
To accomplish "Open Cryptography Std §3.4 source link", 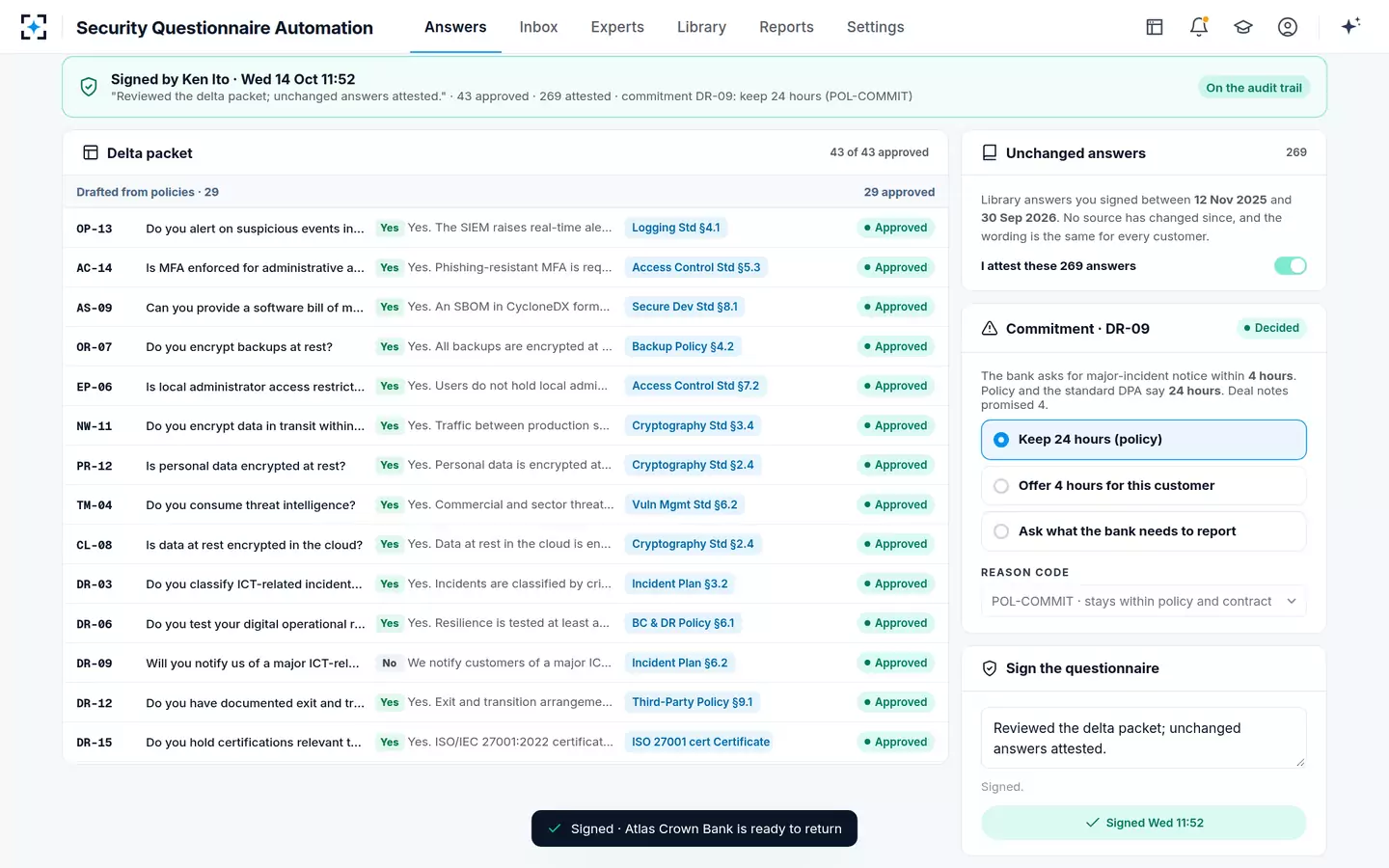I will (693, 425).
